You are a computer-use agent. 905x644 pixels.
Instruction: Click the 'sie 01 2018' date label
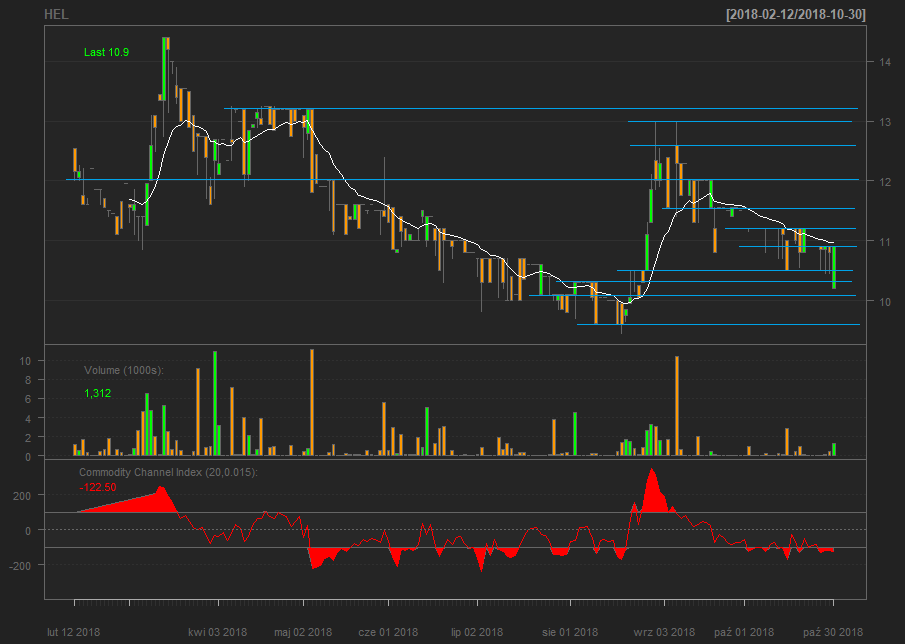pos(570,632)
